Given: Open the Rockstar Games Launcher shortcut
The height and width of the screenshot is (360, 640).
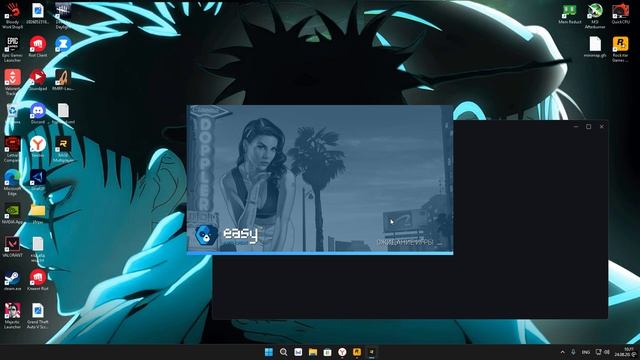Looking at the screenshot, I should [x=620, y=49].
